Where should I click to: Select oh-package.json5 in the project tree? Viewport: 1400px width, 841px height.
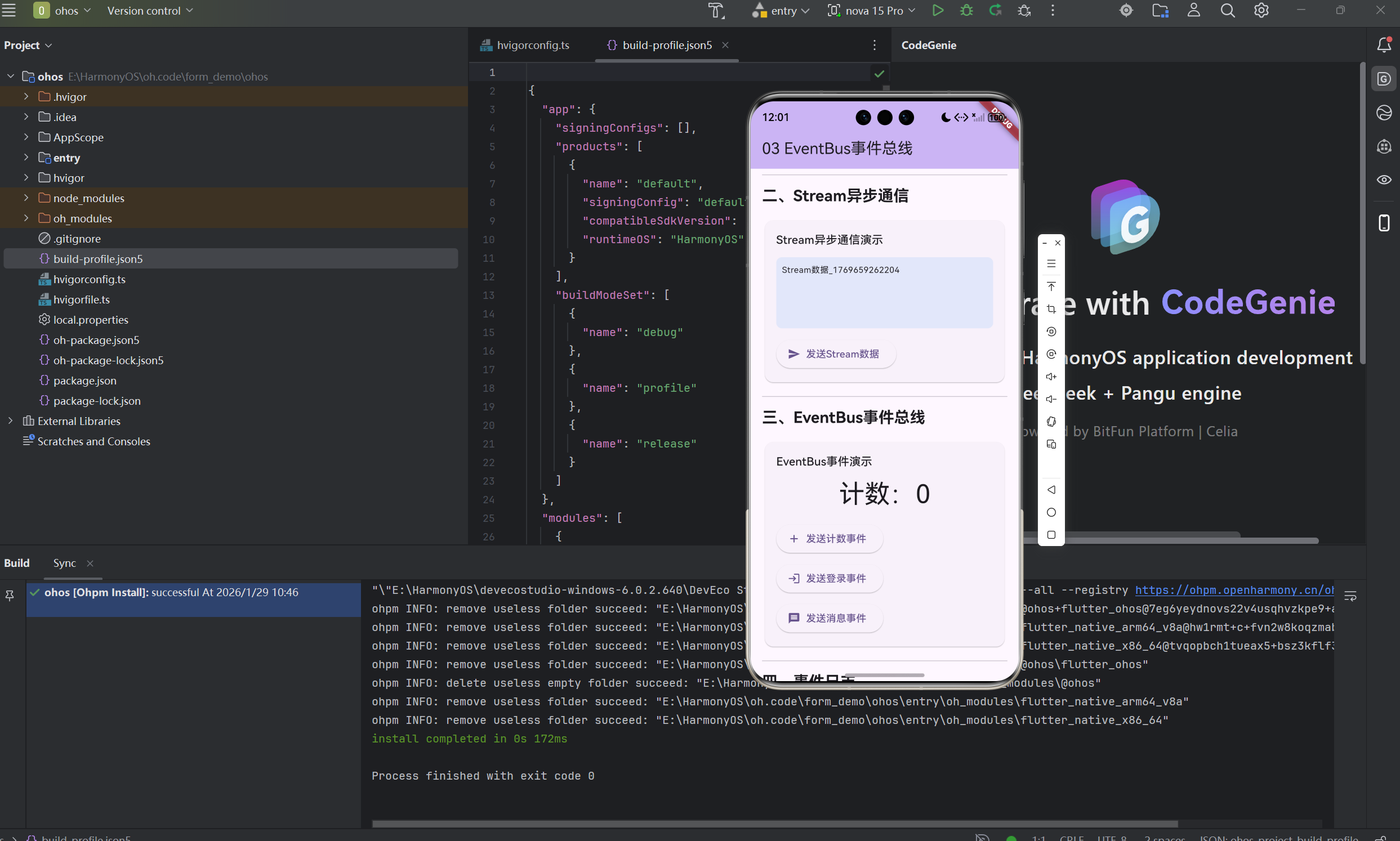[x=96, y=340]
